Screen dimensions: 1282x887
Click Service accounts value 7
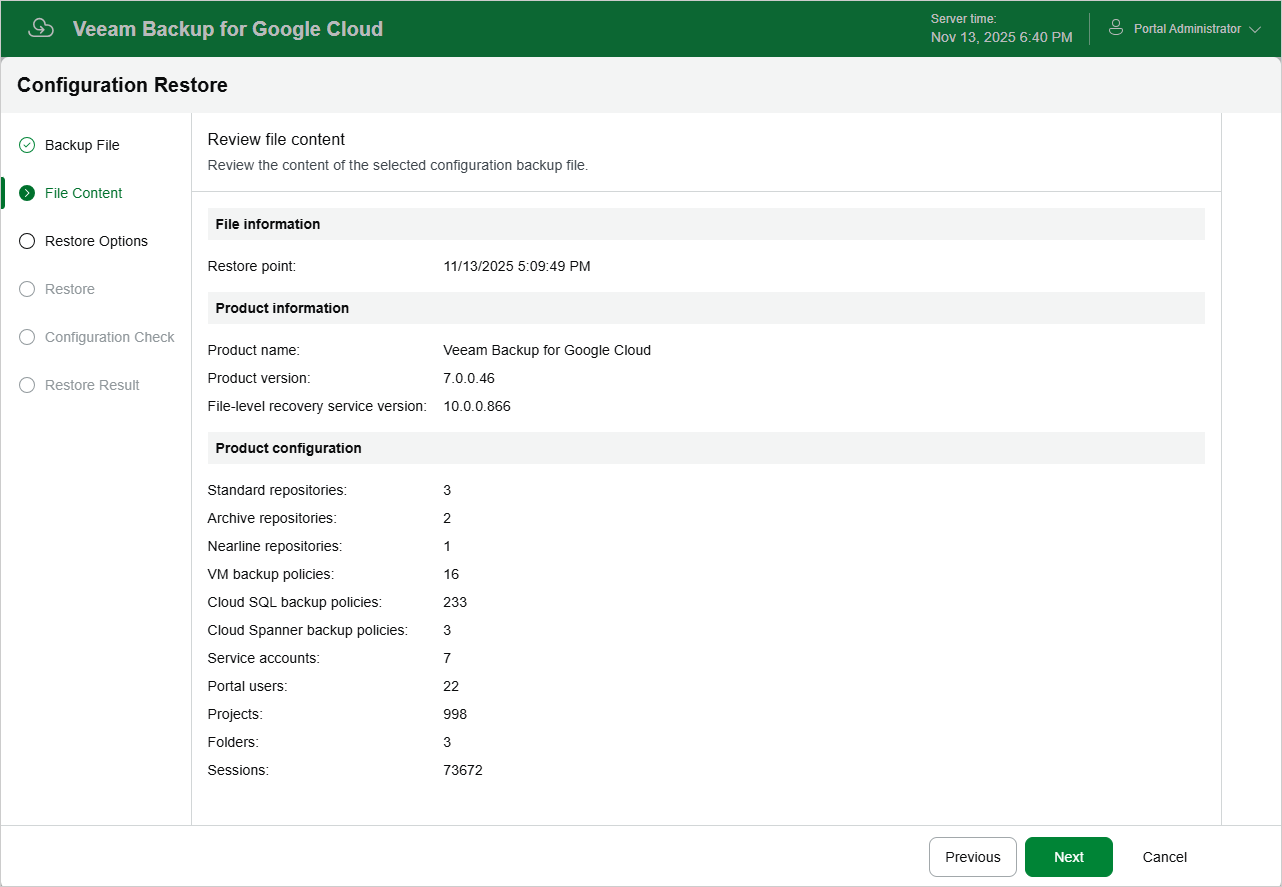coord(447,658)
